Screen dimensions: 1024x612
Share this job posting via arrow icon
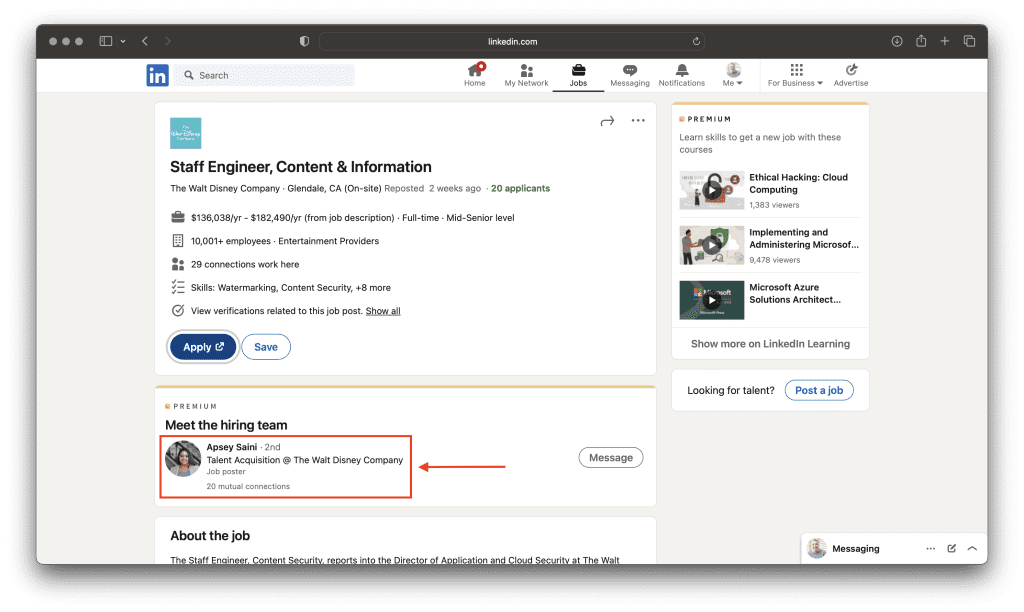tap(607, 121)
